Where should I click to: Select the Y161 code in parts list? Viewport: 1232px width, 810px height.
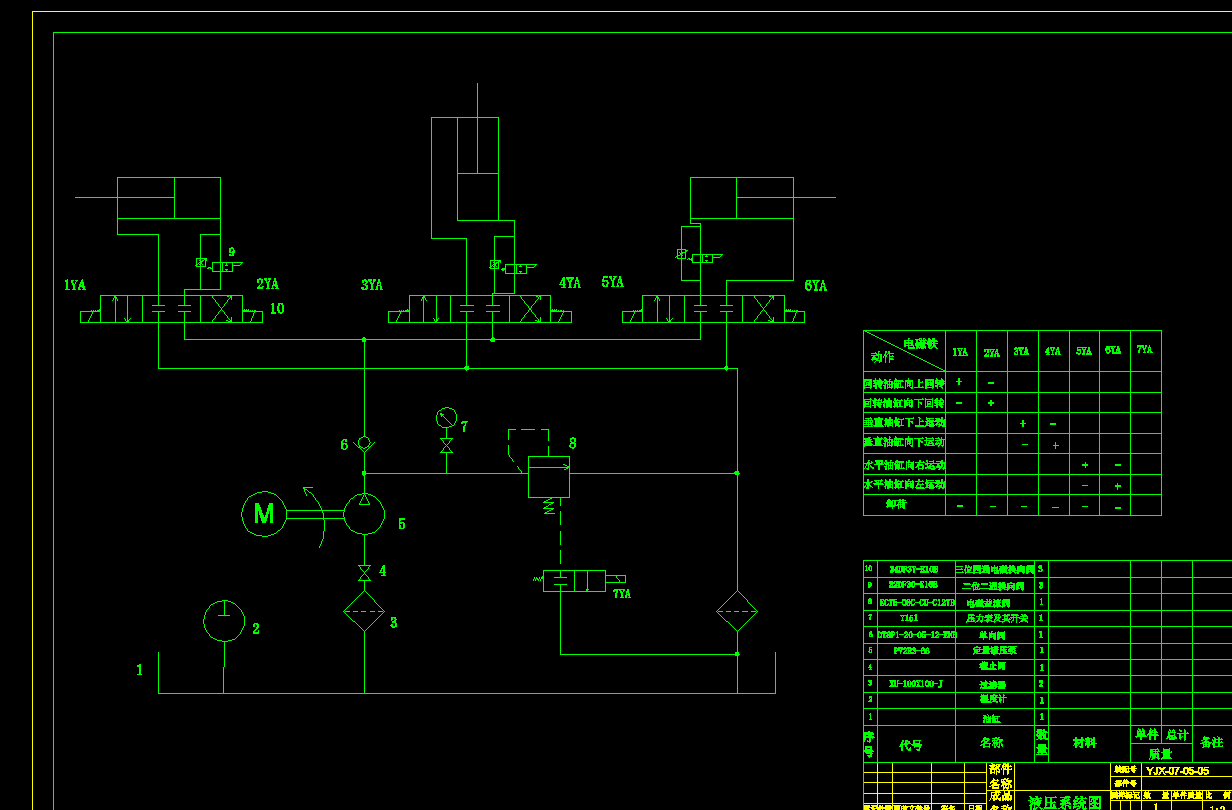coord(909,618)
